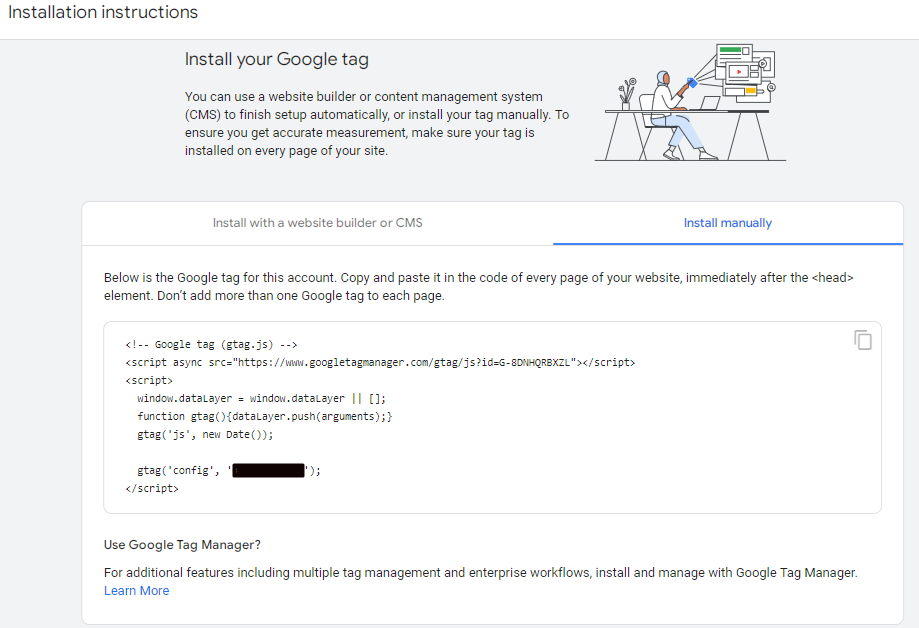Viewport: 919px width, 628px height.
Task: Click the Installation instructions title
Action: [103, 12]
